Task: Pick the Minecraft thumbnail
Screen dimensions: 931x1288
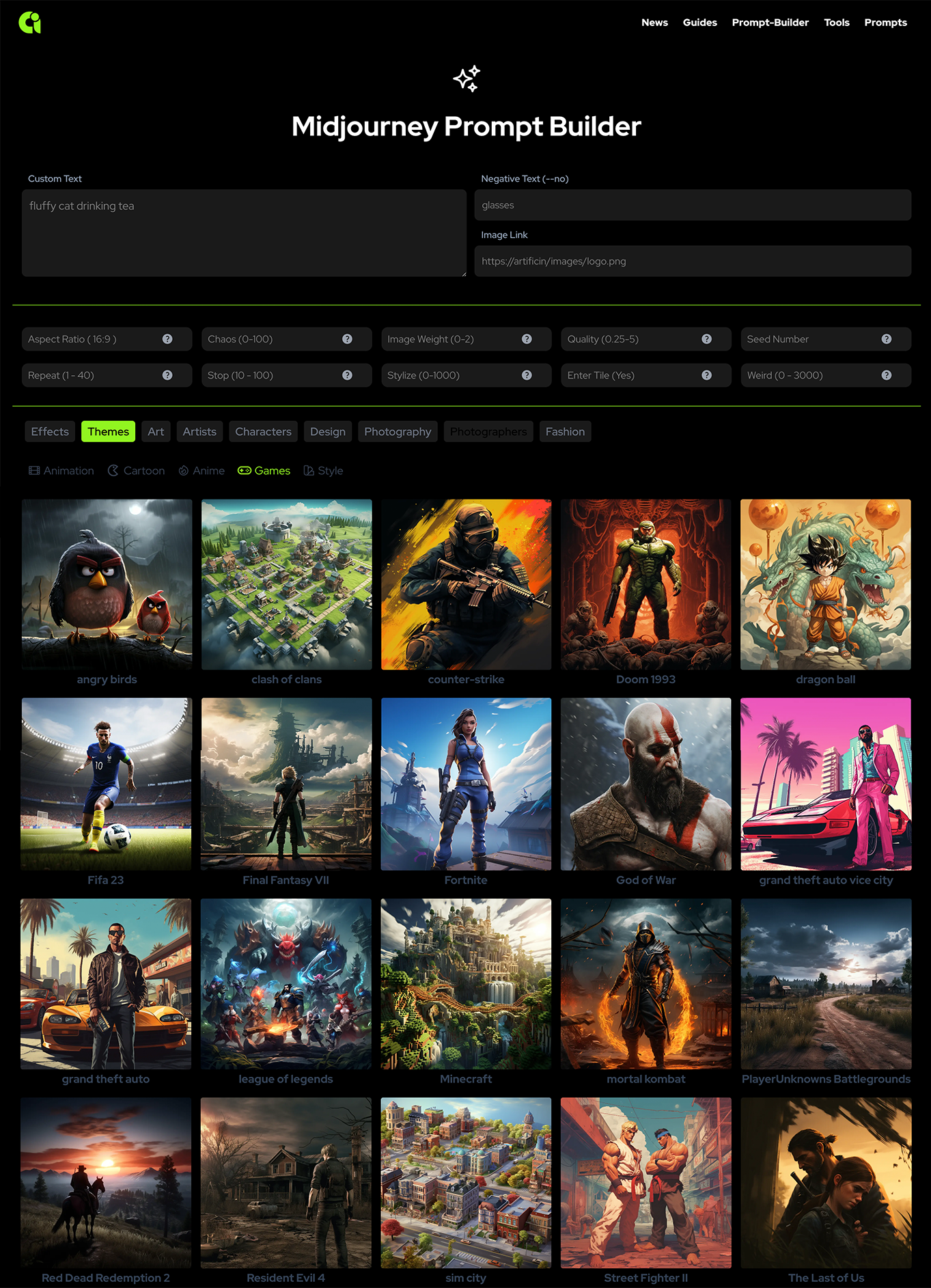Action: pyautogui.click(x=466, y=984)
